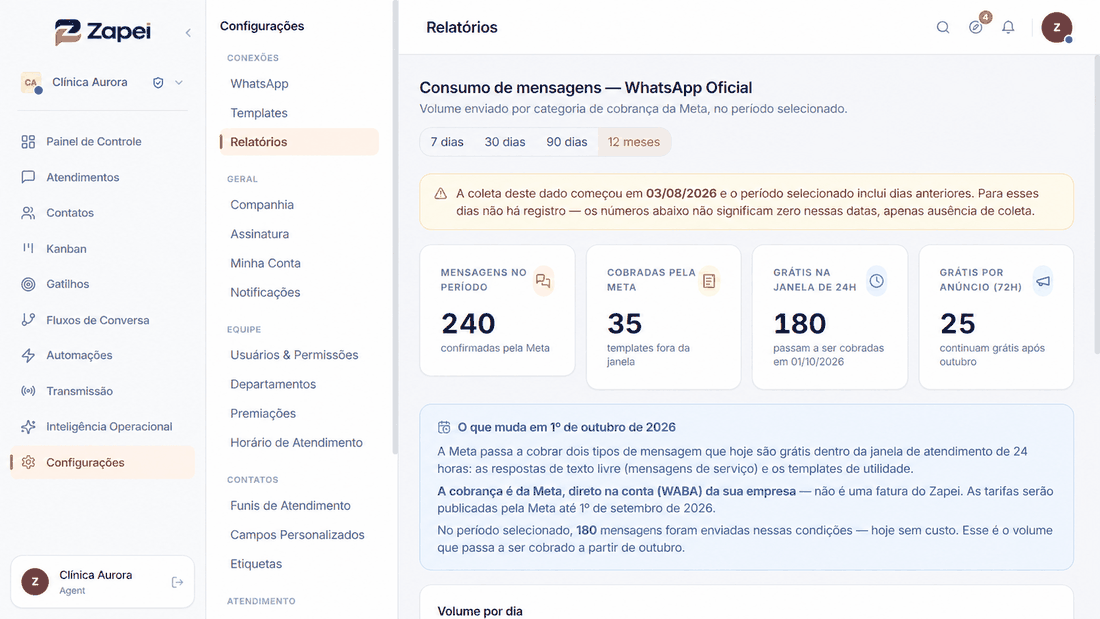1100x619 pixels.
Task: Open Campos Personalizados
Action: 297,535
